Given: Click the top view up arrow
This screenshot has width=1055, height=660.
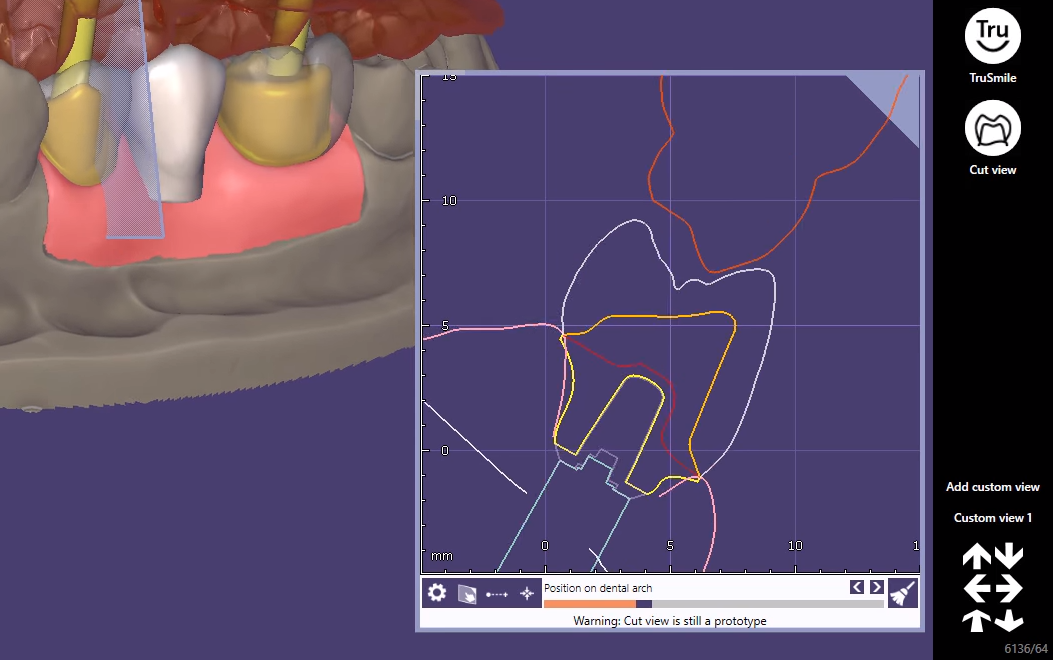Looking at the screenshot, I should point(977,556).
